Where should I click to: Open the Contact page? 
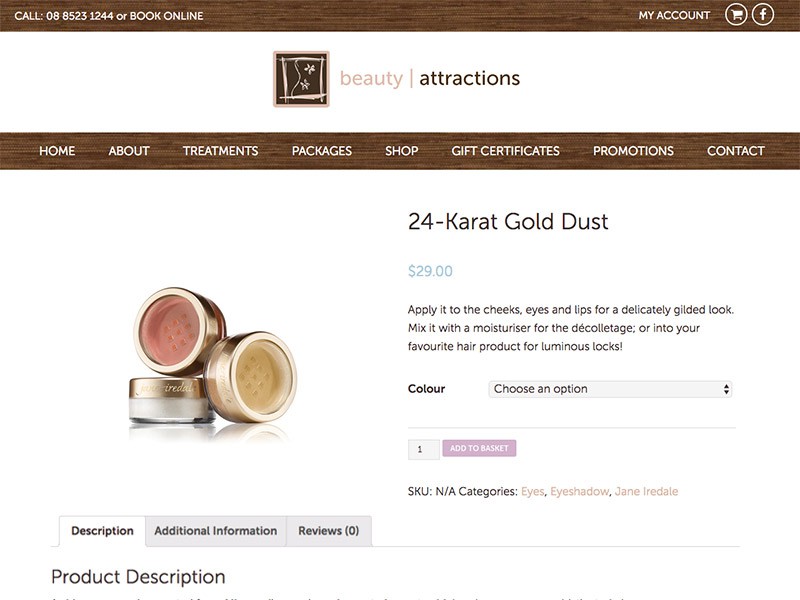(x=735, y=151)
